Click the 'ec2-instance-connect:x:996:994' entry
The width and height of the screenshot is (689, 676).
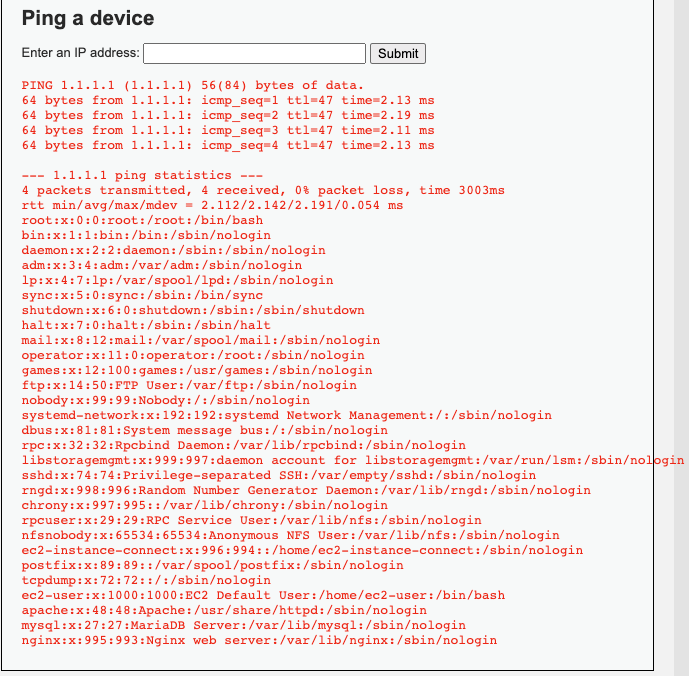[x=302, y=549]
